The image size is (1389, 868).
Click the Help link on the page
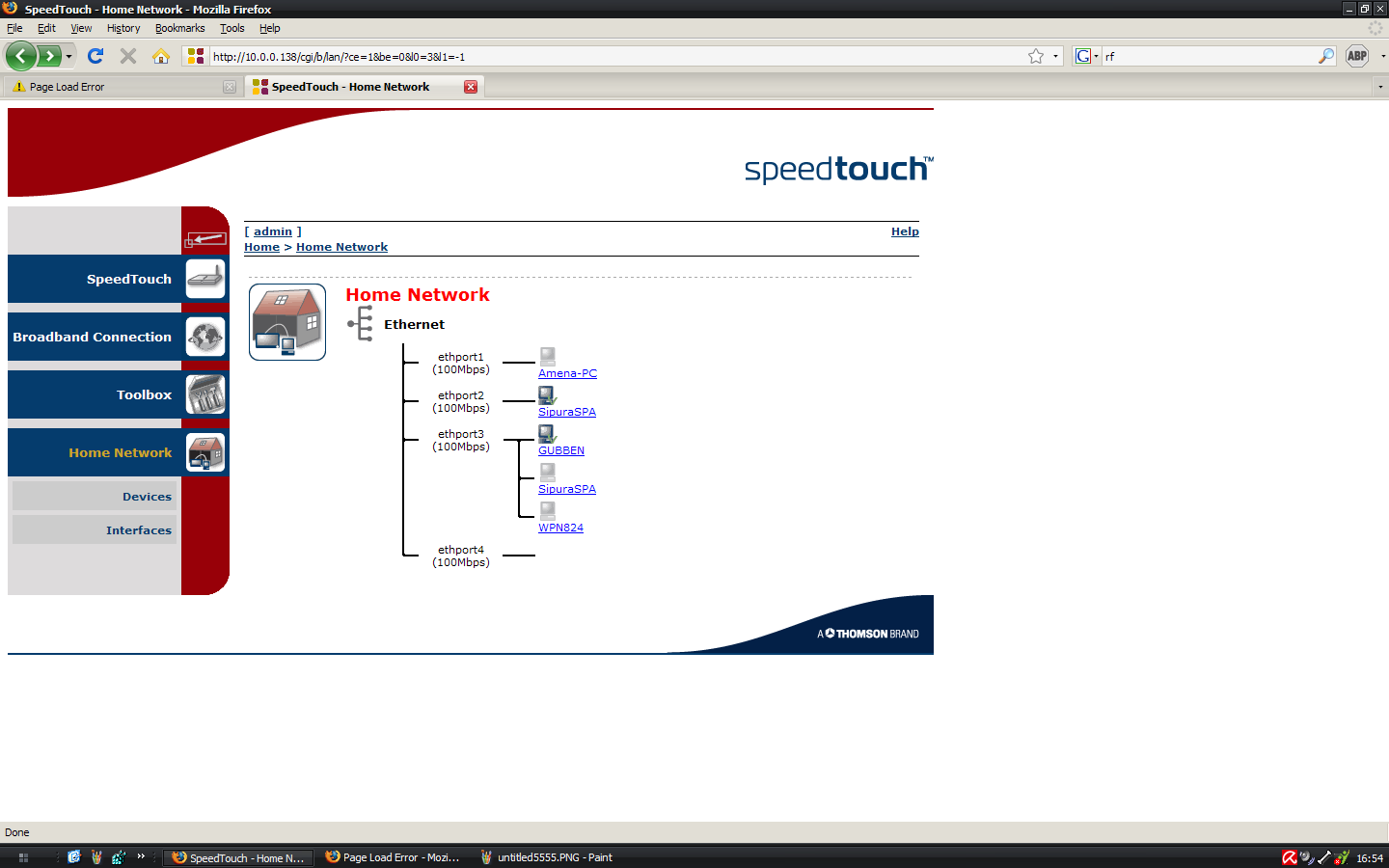point(905,231)
